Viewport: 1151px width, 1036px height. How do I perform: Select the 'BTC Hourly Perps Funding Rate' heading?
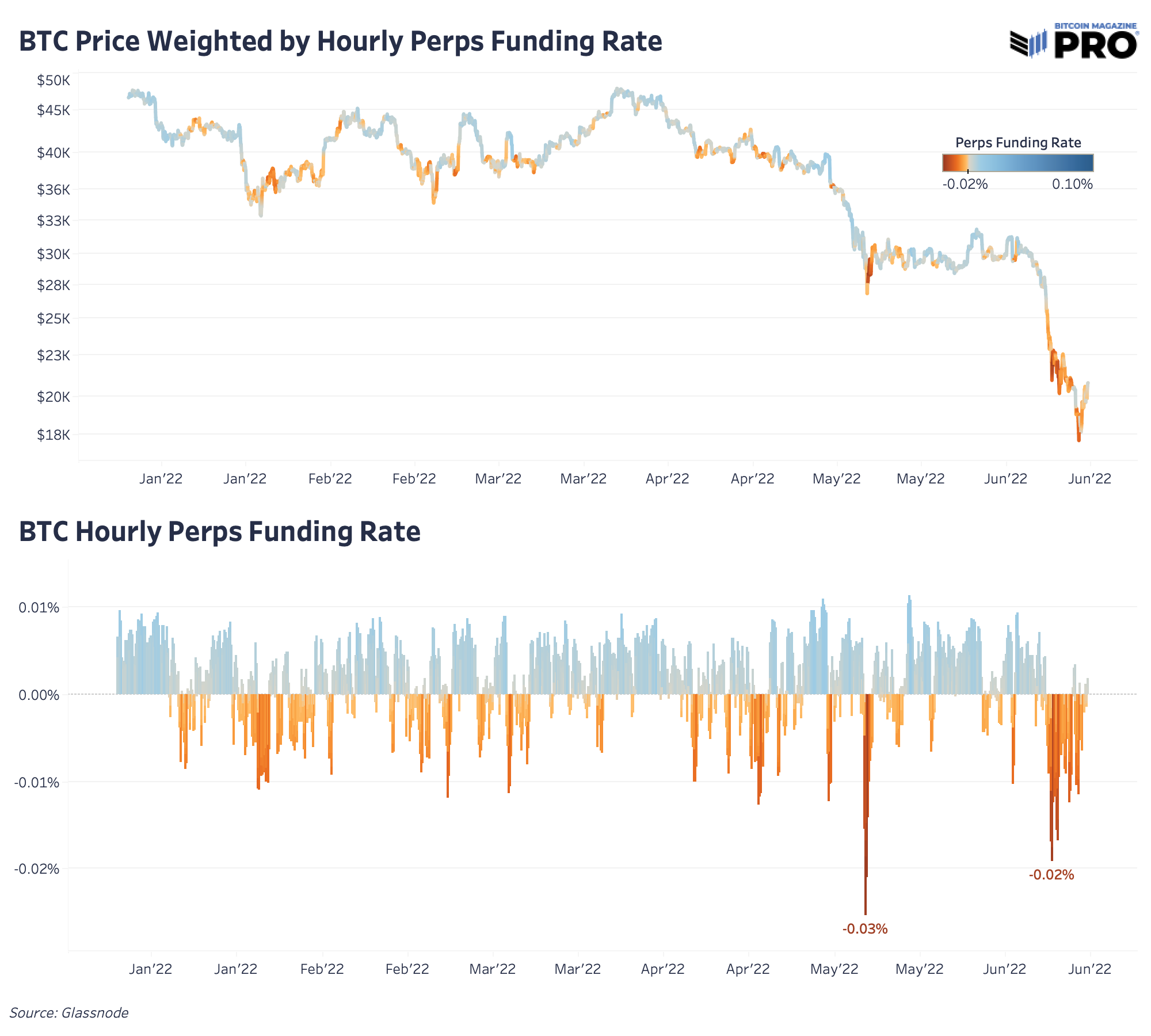(x=220, y=531)
